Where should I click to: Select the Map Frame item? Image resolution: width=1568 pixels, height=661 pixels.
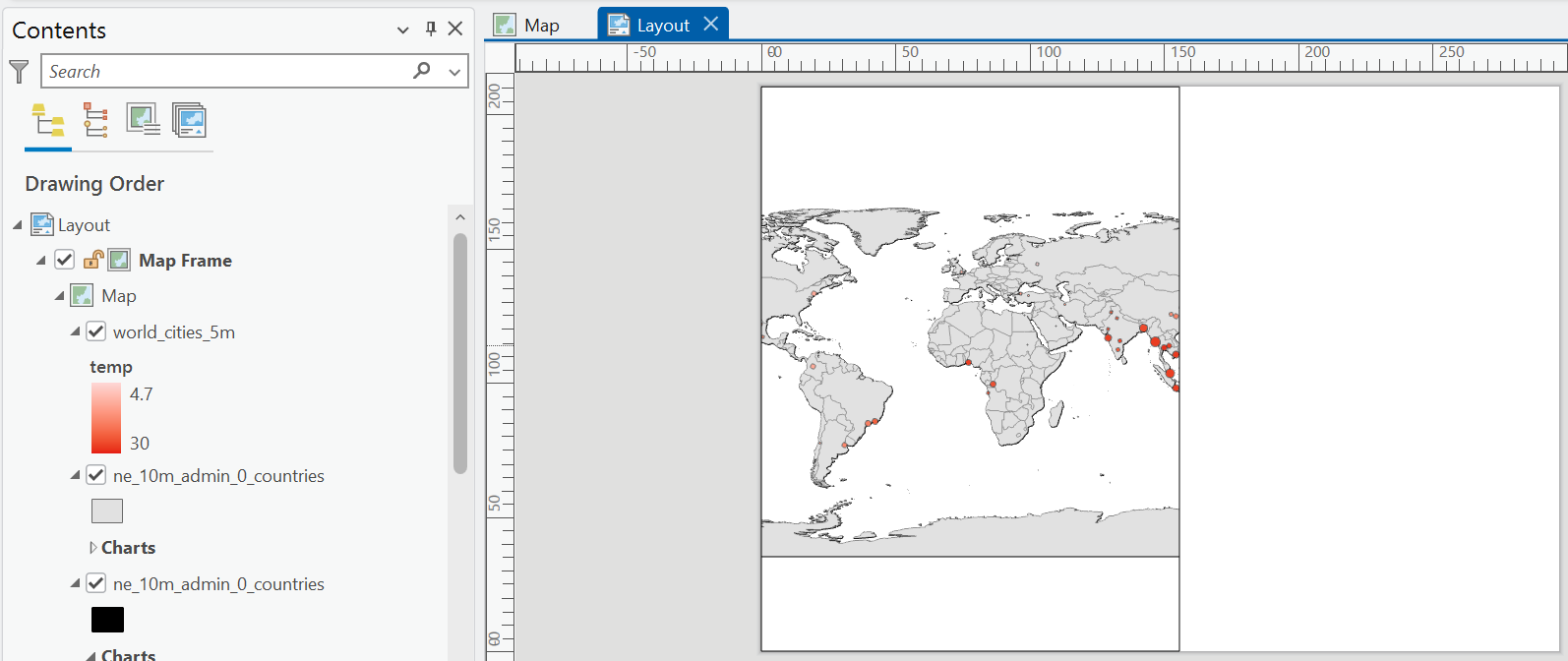(185, 261)
